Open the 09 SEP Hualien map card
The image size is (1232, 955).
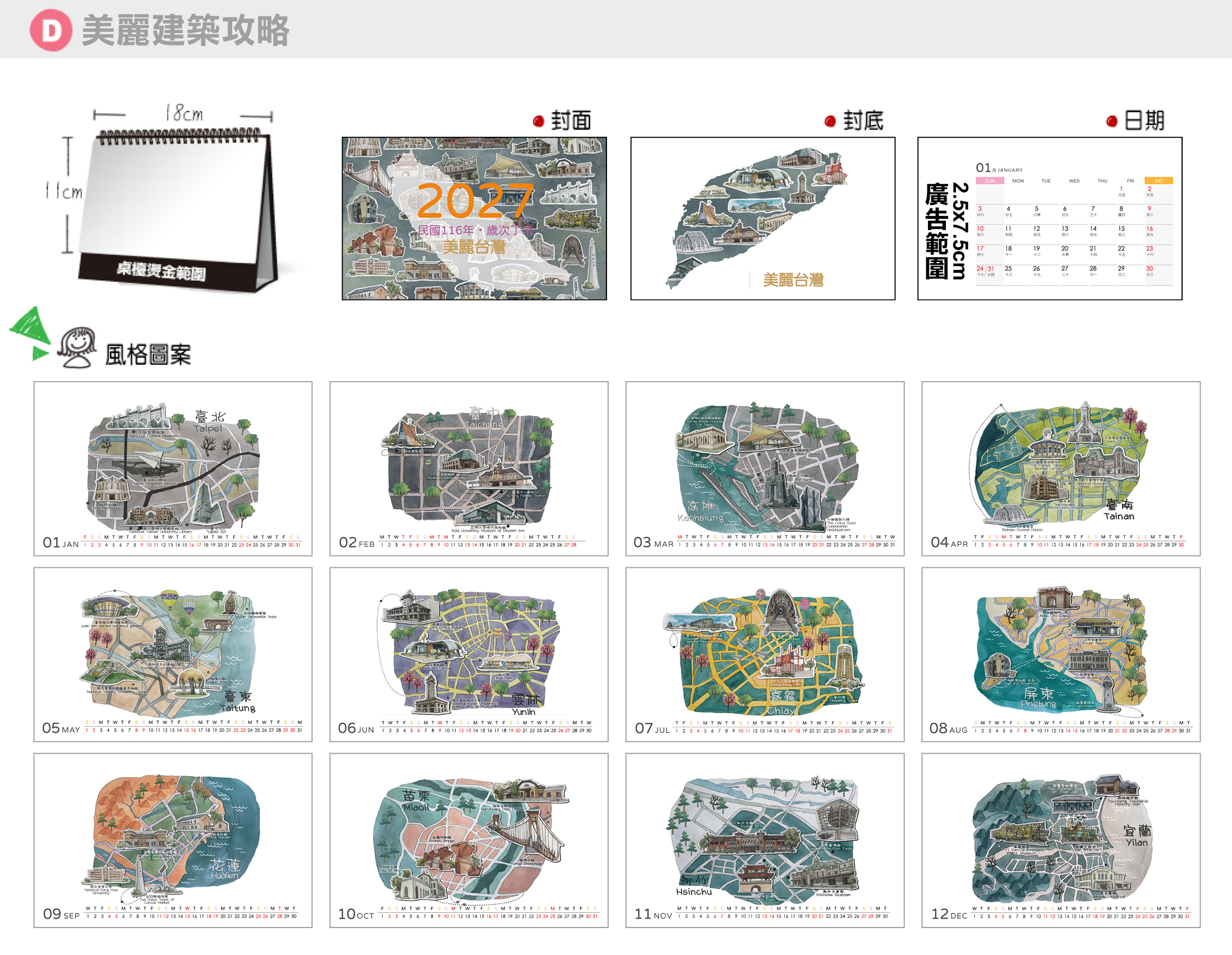click(x=173, y=841)
